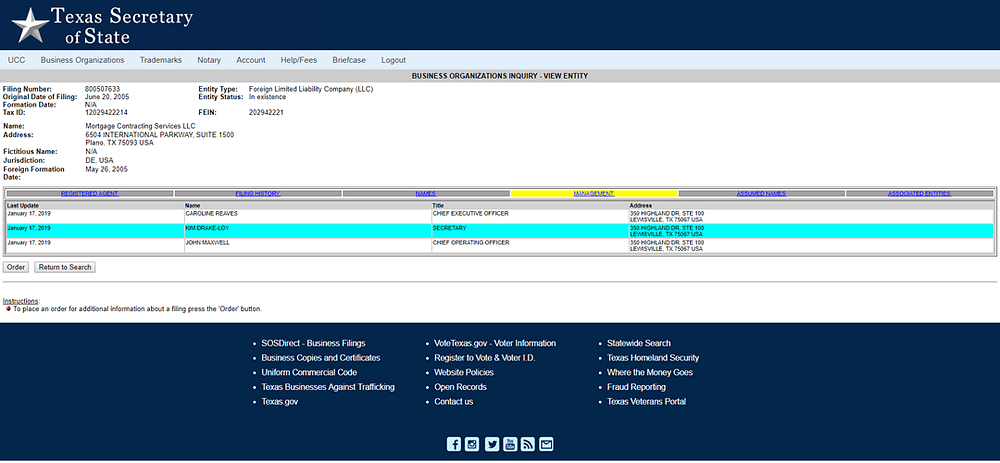This screenshot has height=463, width=1000.
Task: Click the filing date June 20, 2005
Action: [107, 97]
